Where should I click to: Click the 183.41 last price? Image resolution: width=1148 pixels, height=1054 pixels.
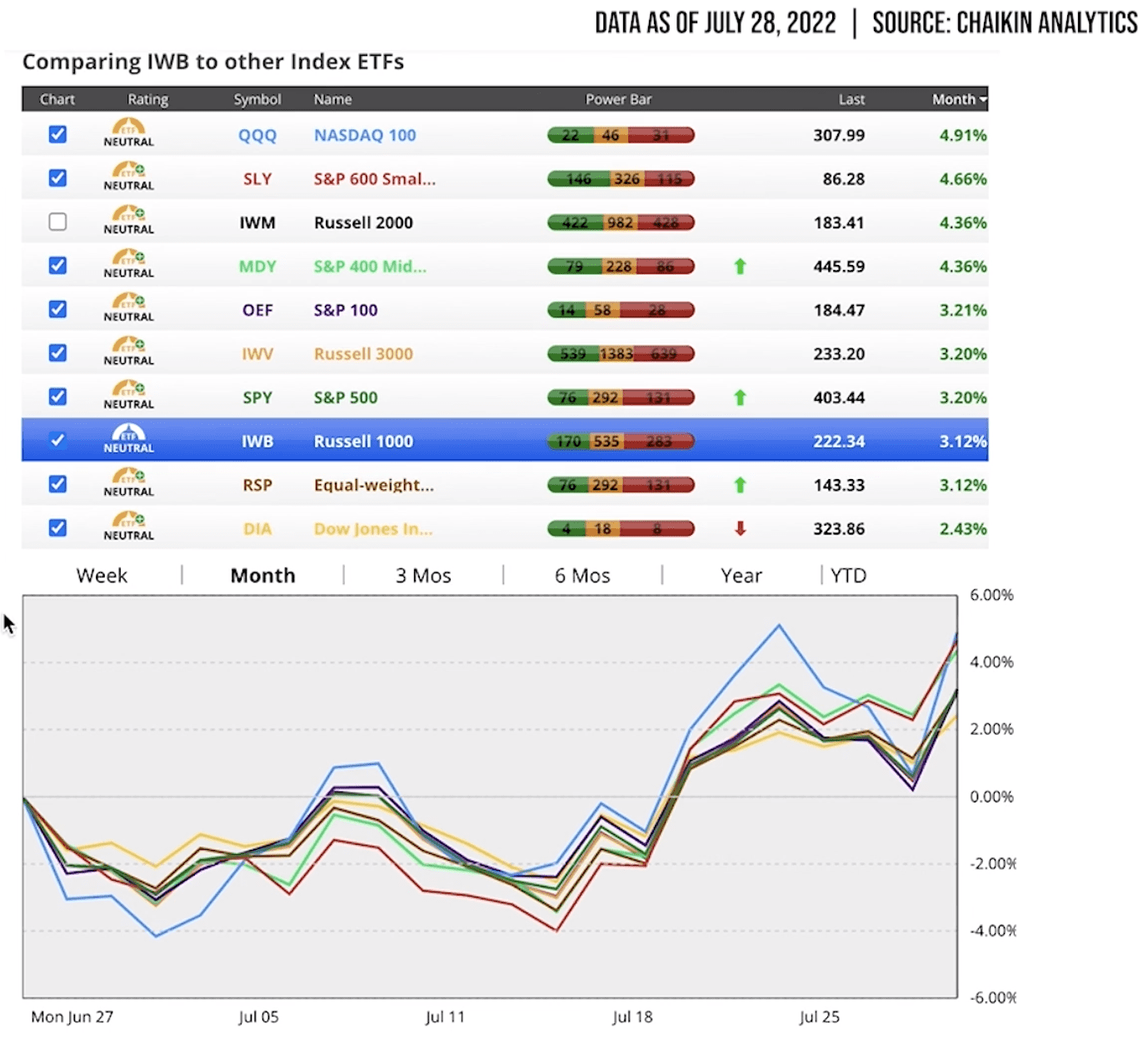coord(839,222)
